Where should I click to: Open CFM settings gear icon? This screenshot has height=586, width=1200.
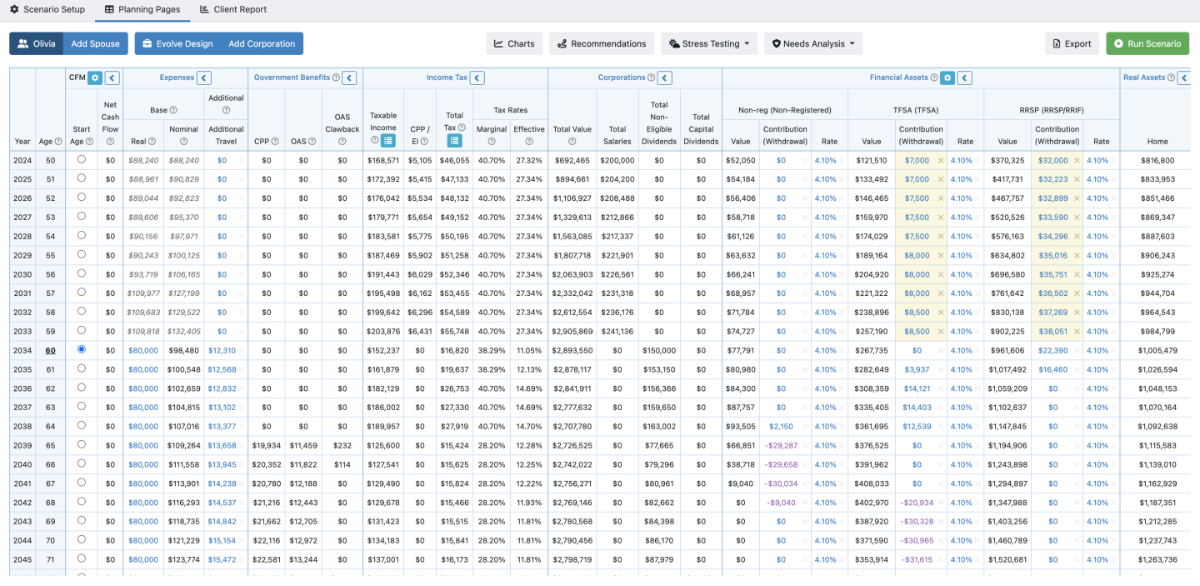click(x=95, y=77)
